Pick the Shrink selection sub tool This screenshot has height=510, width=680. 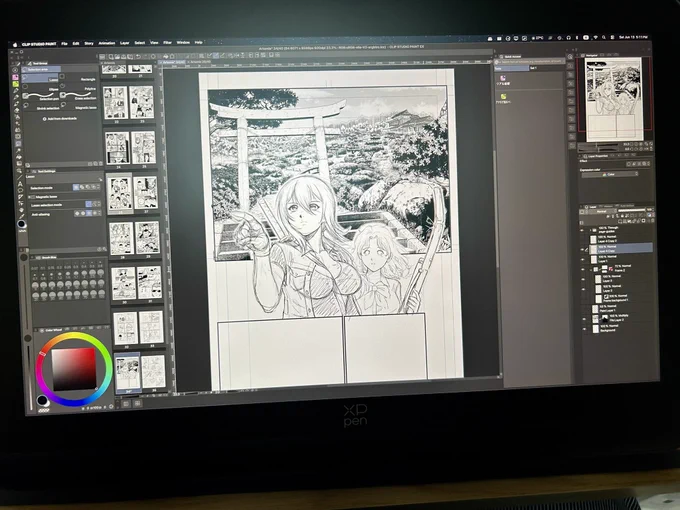(41, 107)
